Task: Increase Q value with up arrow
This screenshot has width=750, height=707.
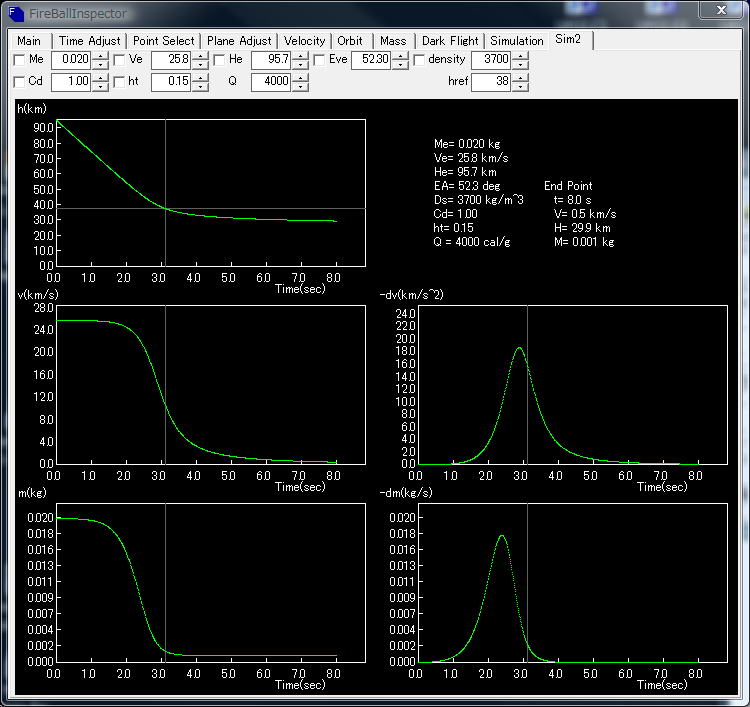Action: tap(300, 77)
